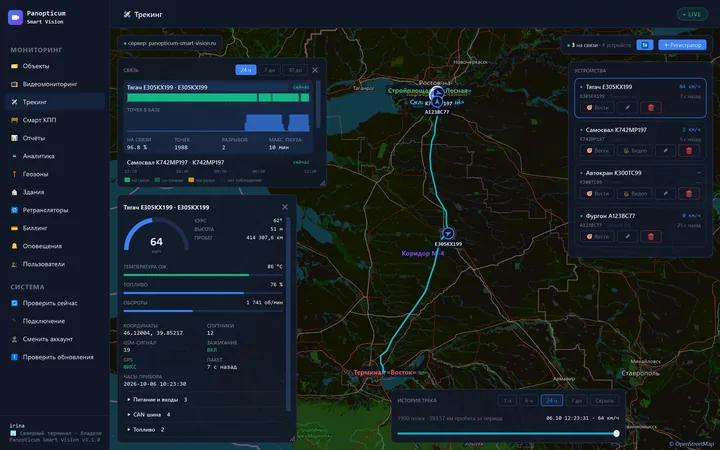Select 7 дн in the Связь panel

(x=269, y=70)
